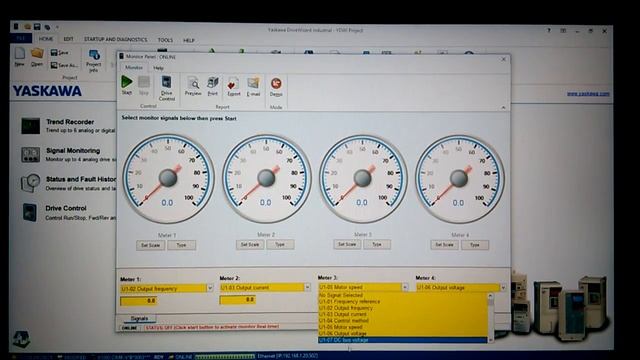
Task: Collapse the Monitor Panel ribbon
Action: [503, 107]
